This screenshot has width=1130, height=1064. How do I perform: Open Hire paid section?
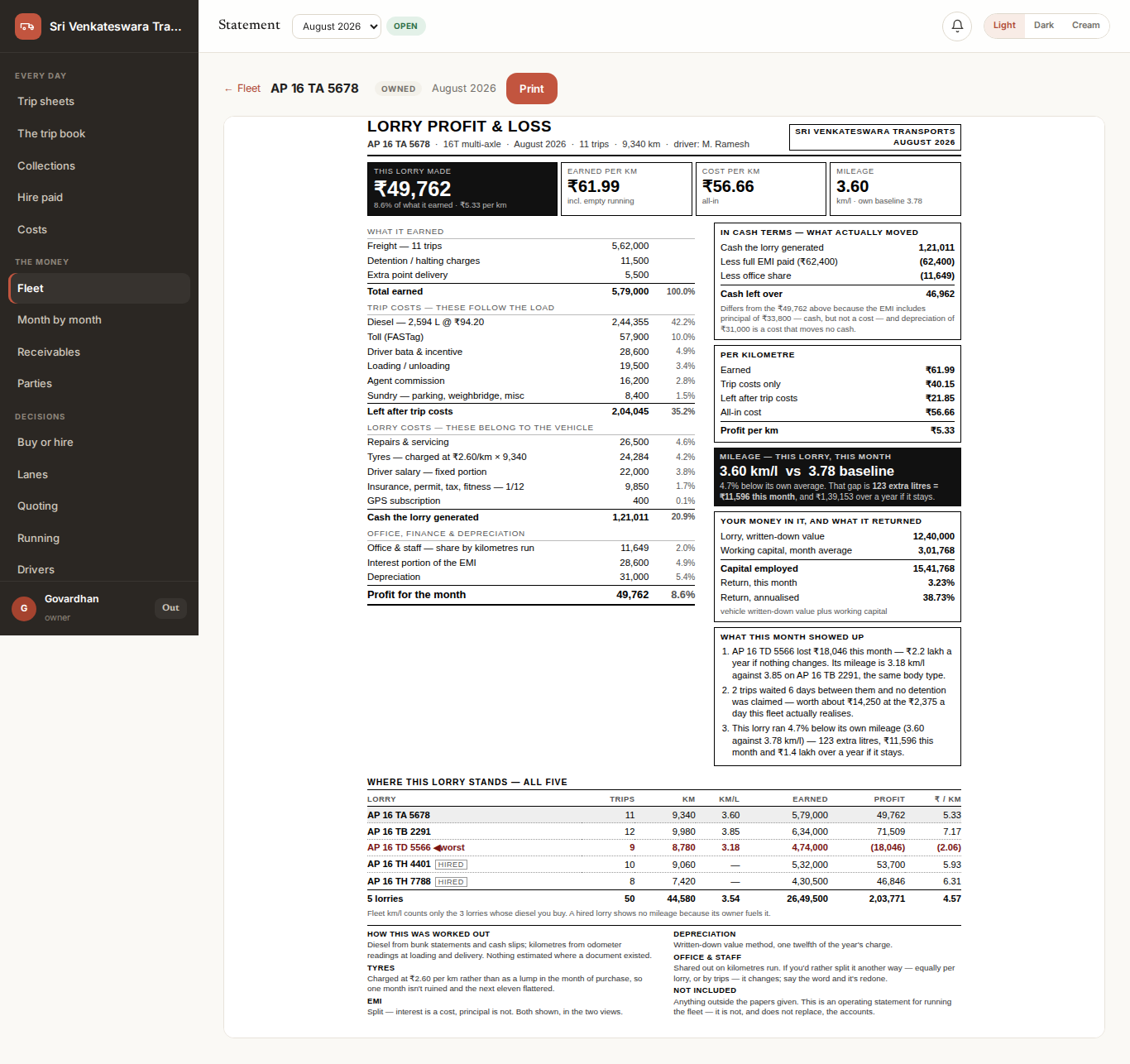point(99,198)
